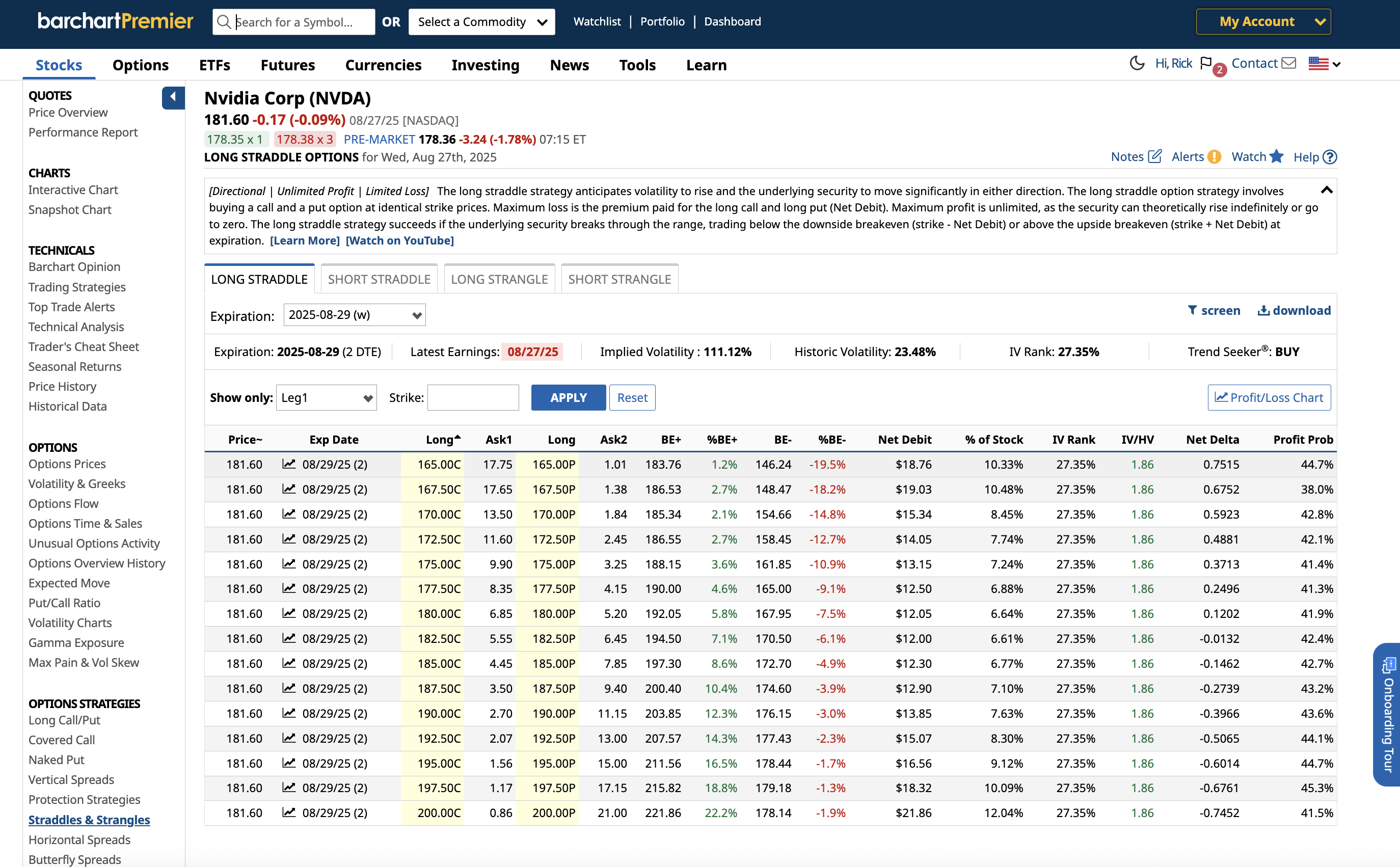Open Unusual Options Activity sidebar link

click(x=94, y=543)
